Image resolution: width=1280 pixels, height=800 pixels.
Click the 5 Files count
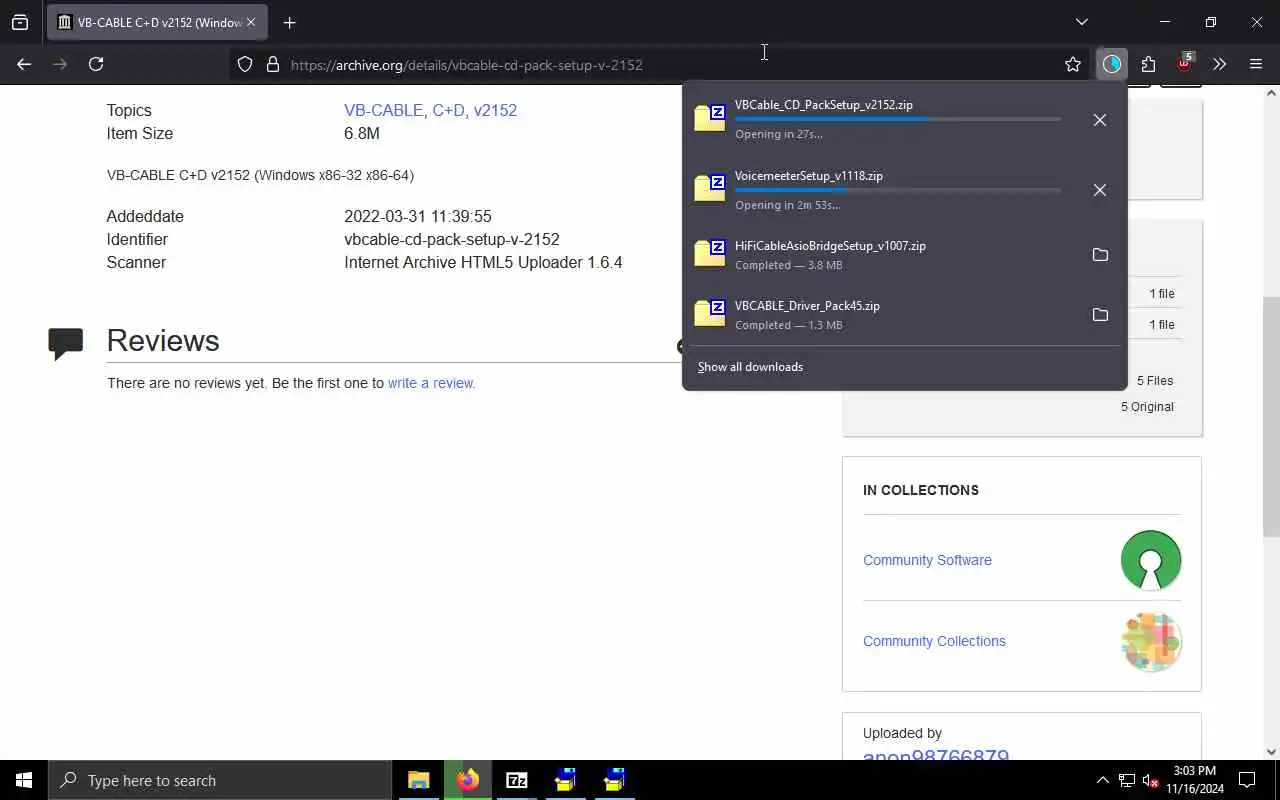point(1155,381)
